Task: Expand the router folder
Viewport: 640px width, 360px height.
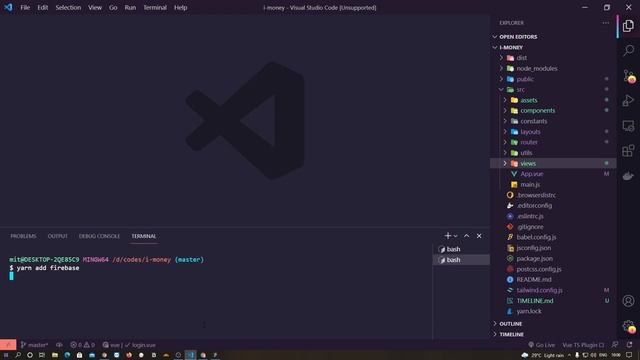Action: click(x=553, y=142)
